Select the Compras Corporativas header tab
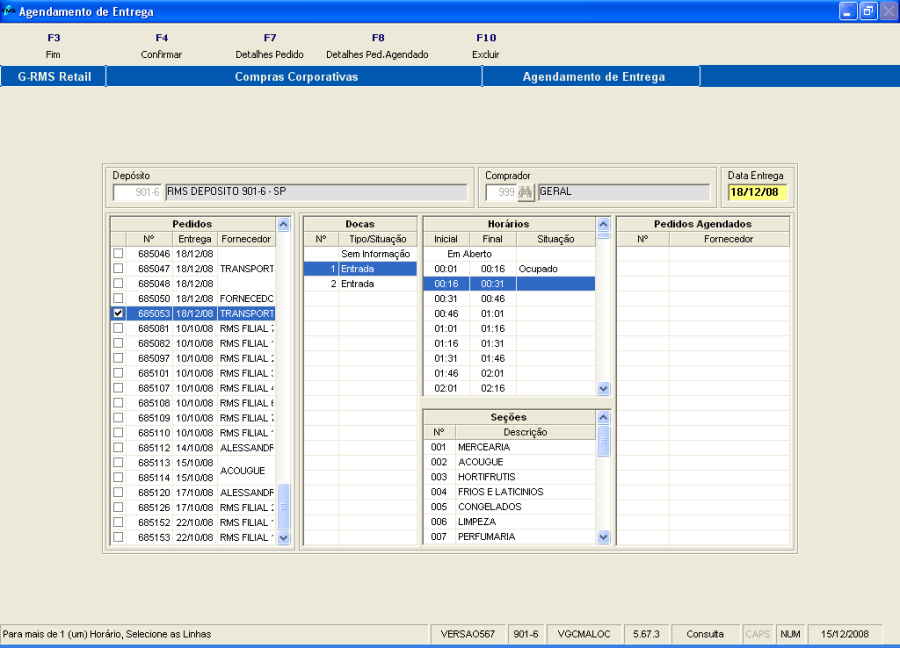Screen dimensions: 900x648 click(295, 77)
